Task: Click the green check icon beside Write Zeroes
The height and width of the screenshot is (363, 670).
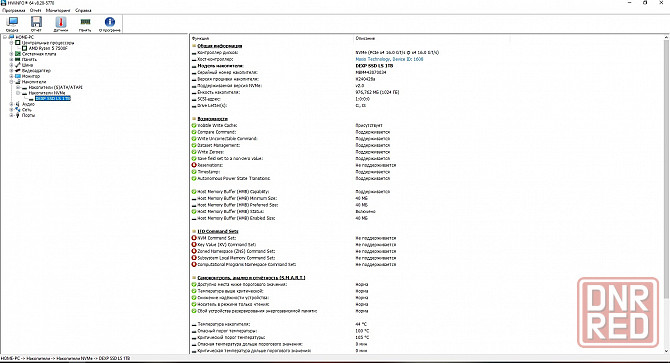Action: [x=194, y=152]
